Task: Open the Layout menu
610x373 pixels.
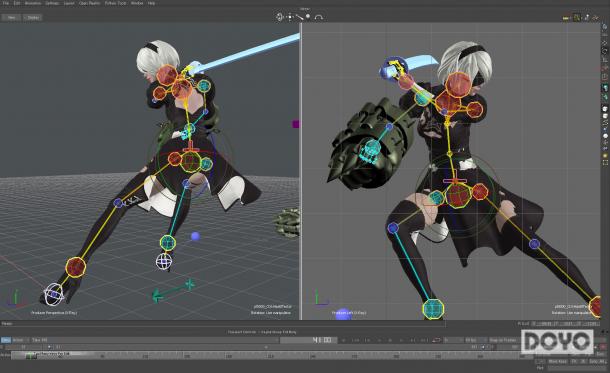Action: [69, 3]
